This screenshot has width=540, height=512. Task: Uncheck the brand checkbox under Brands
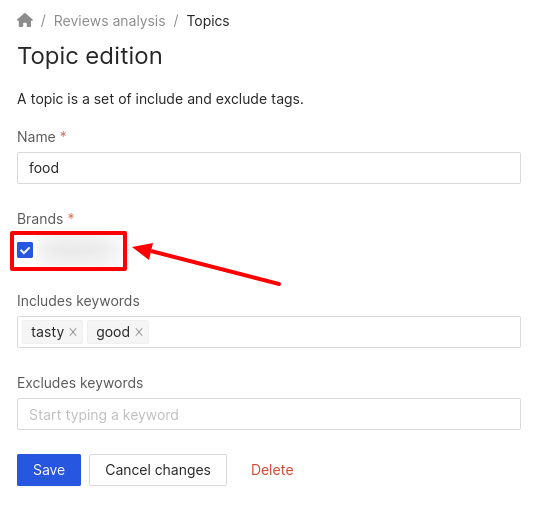[x=25, y=250]
